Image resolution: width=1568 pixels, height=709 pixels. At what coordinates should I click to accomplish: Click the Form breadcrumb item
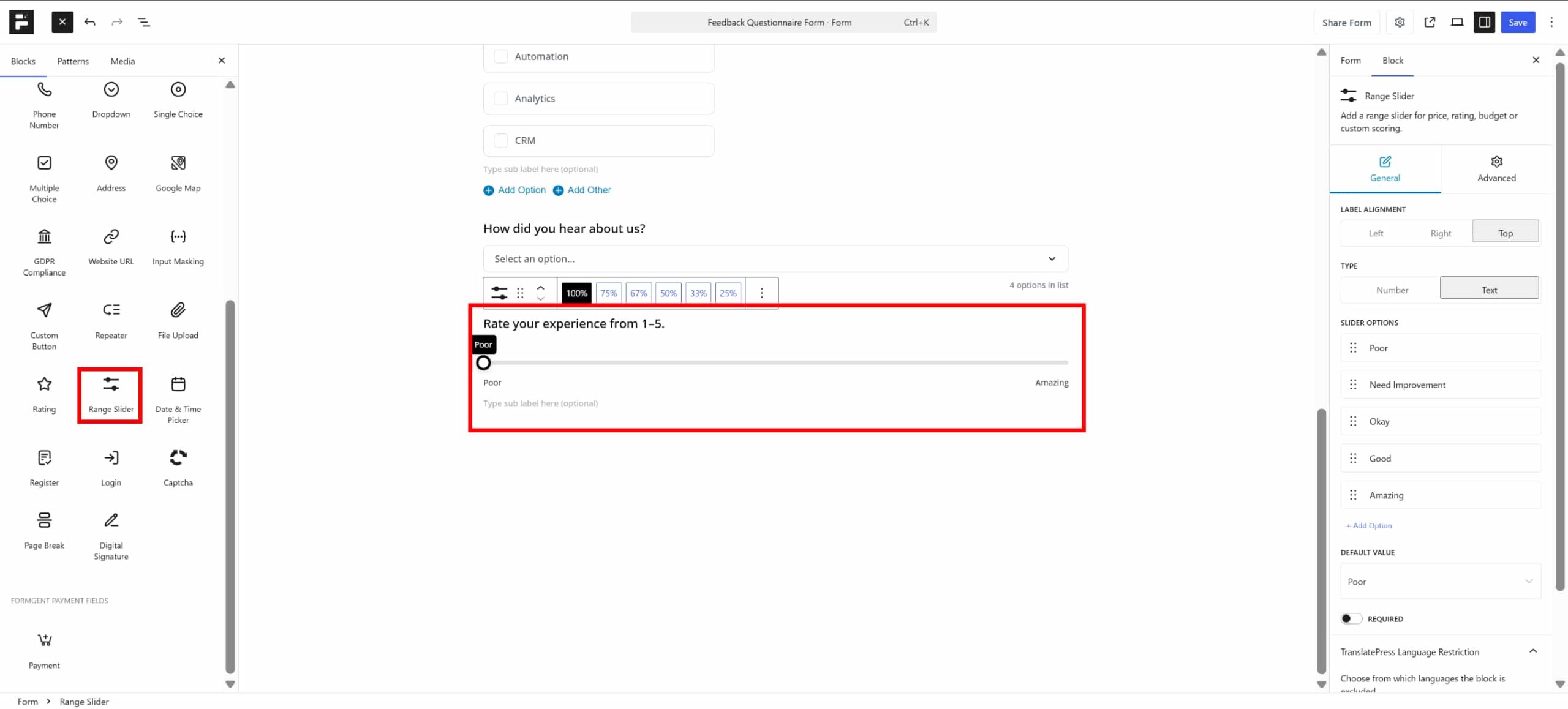click(x=28, y=702)
